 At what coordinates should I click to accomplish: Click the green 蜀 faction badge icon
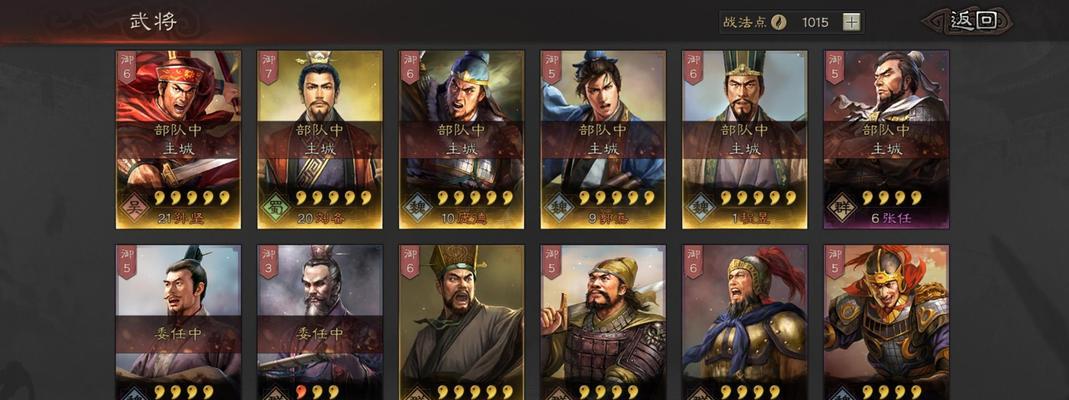(x=277, y=205)
